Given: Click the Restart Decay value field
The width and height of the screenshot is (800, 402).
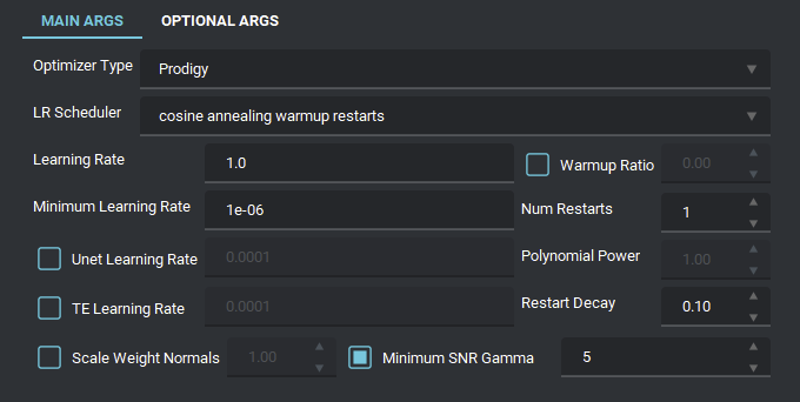Looking at the screenshot, I should click(704, 306).
